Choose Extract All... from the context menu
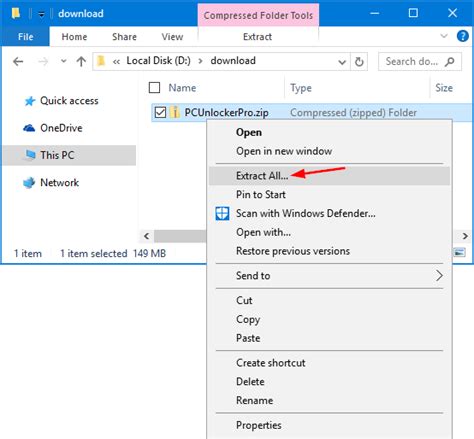The image size is (474, 439). click(262, 176)
